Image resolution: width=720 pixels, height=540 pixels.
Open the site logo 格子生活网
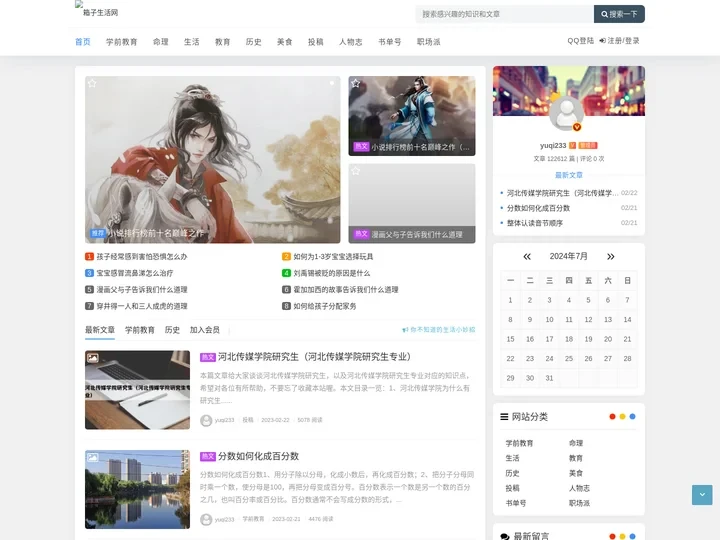tap(97, 9)
